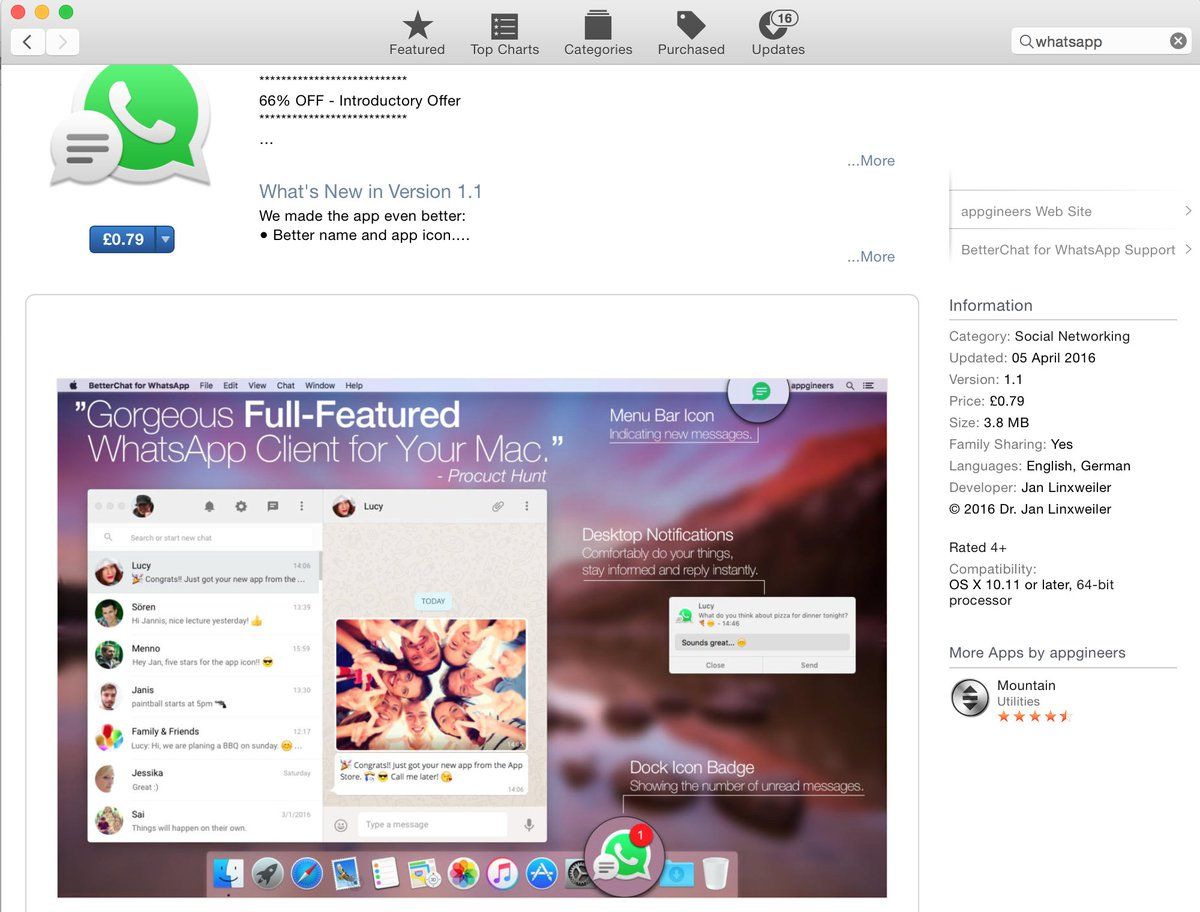Screen dimensions: 1200x912
Task: Clear the search field with X icon
Action: pos(1178,41)
